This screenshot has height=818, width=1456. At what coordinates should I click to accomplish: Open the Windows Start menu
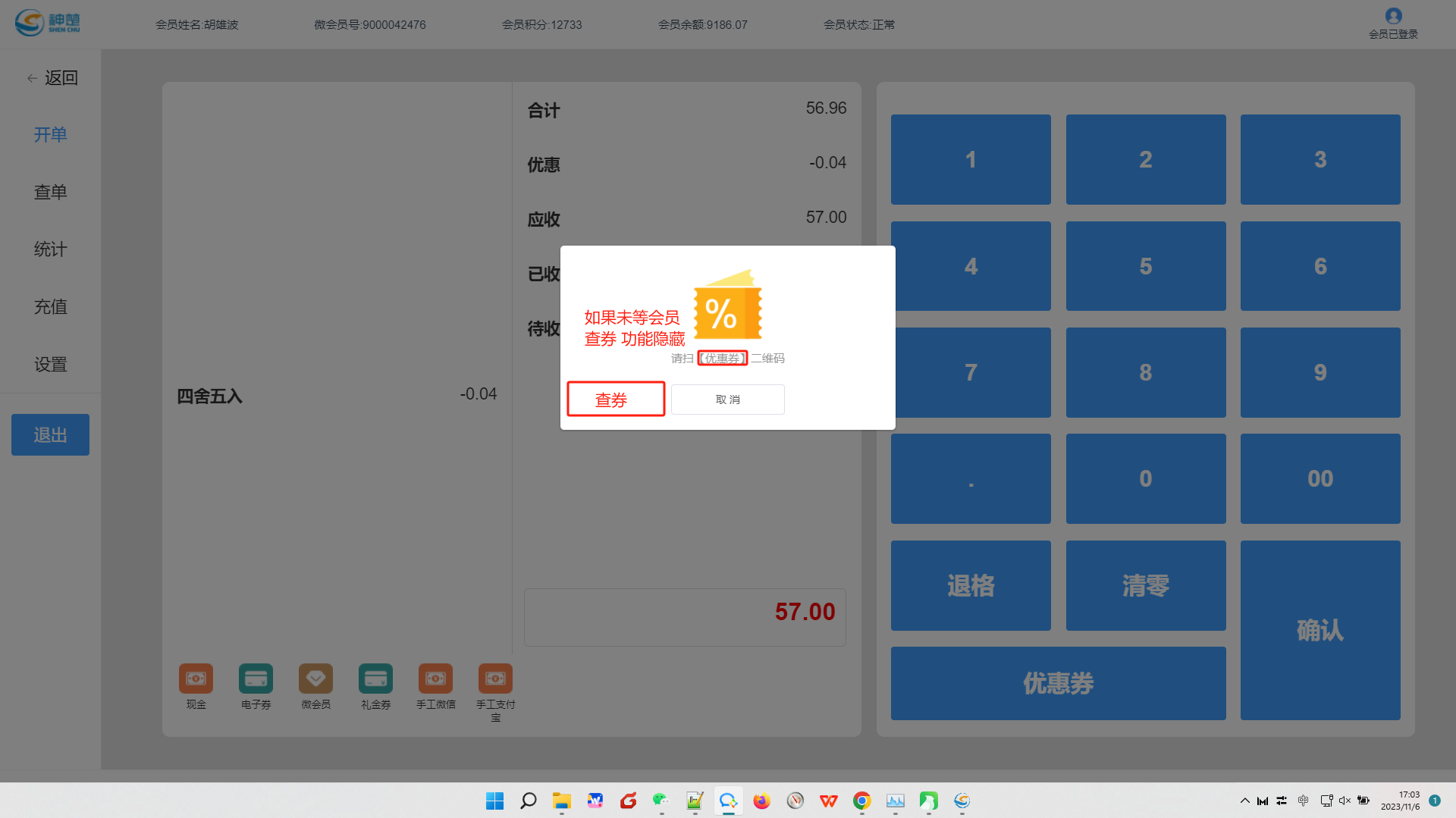coord(494,801)
